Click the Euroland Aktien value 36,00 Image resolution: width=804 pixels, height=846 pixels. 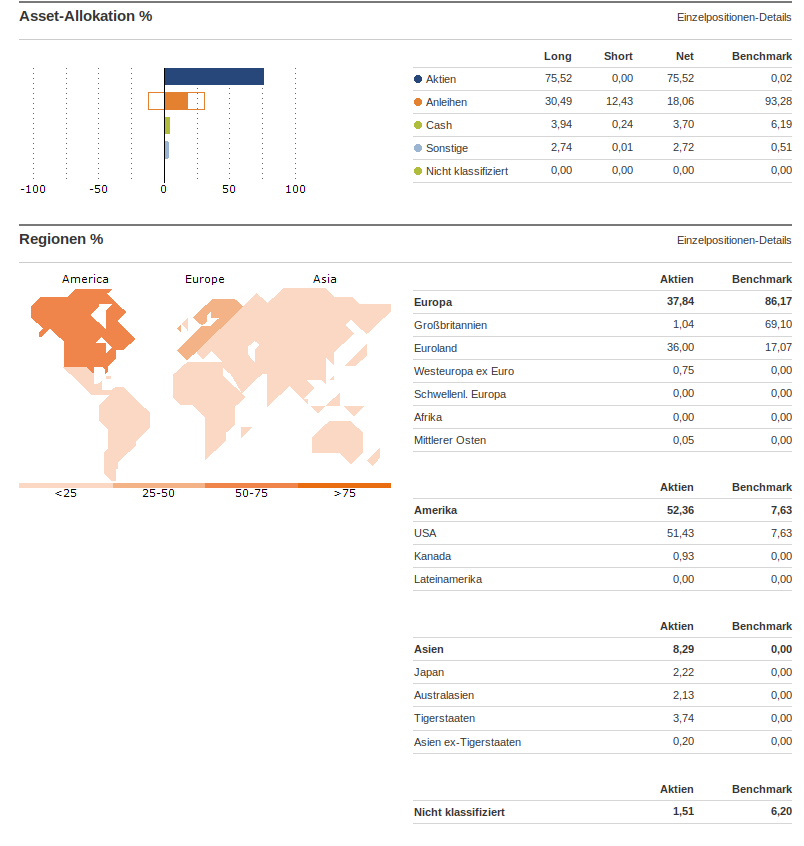pyautogui.click(x=680, y=347)
